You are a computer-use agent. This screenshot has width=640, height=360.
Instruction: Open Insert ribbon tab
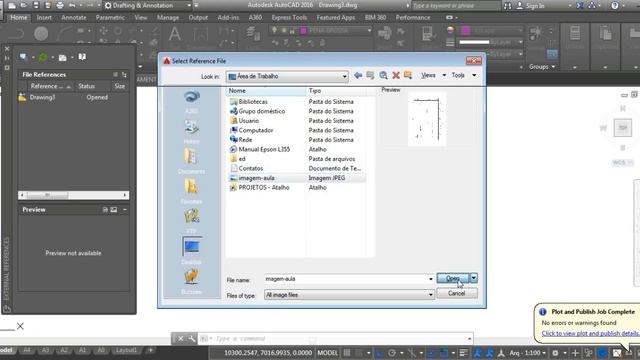pyautogui.click(x=44, y=18)
